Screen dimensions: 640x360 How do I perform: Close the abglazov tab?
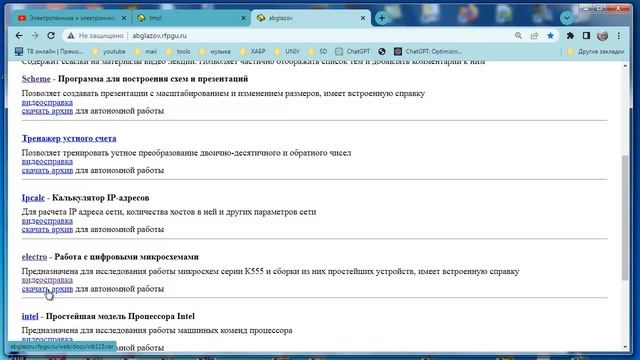pos(363,18)
